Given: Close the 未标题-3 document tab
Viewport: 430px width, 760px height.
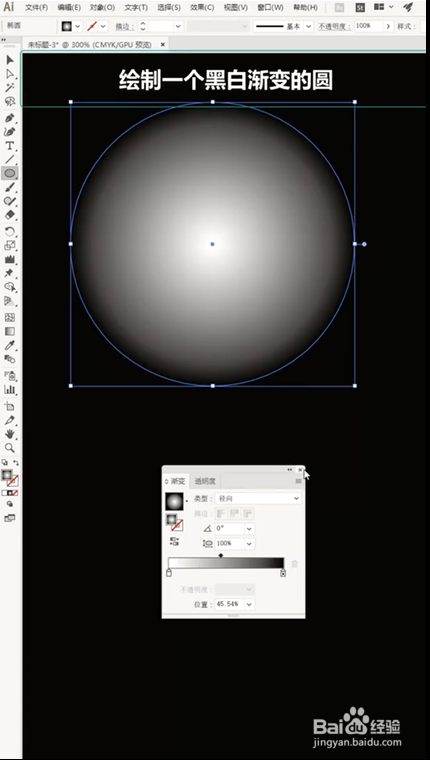Looking at the screenshot, I should [x=163, y=44].
